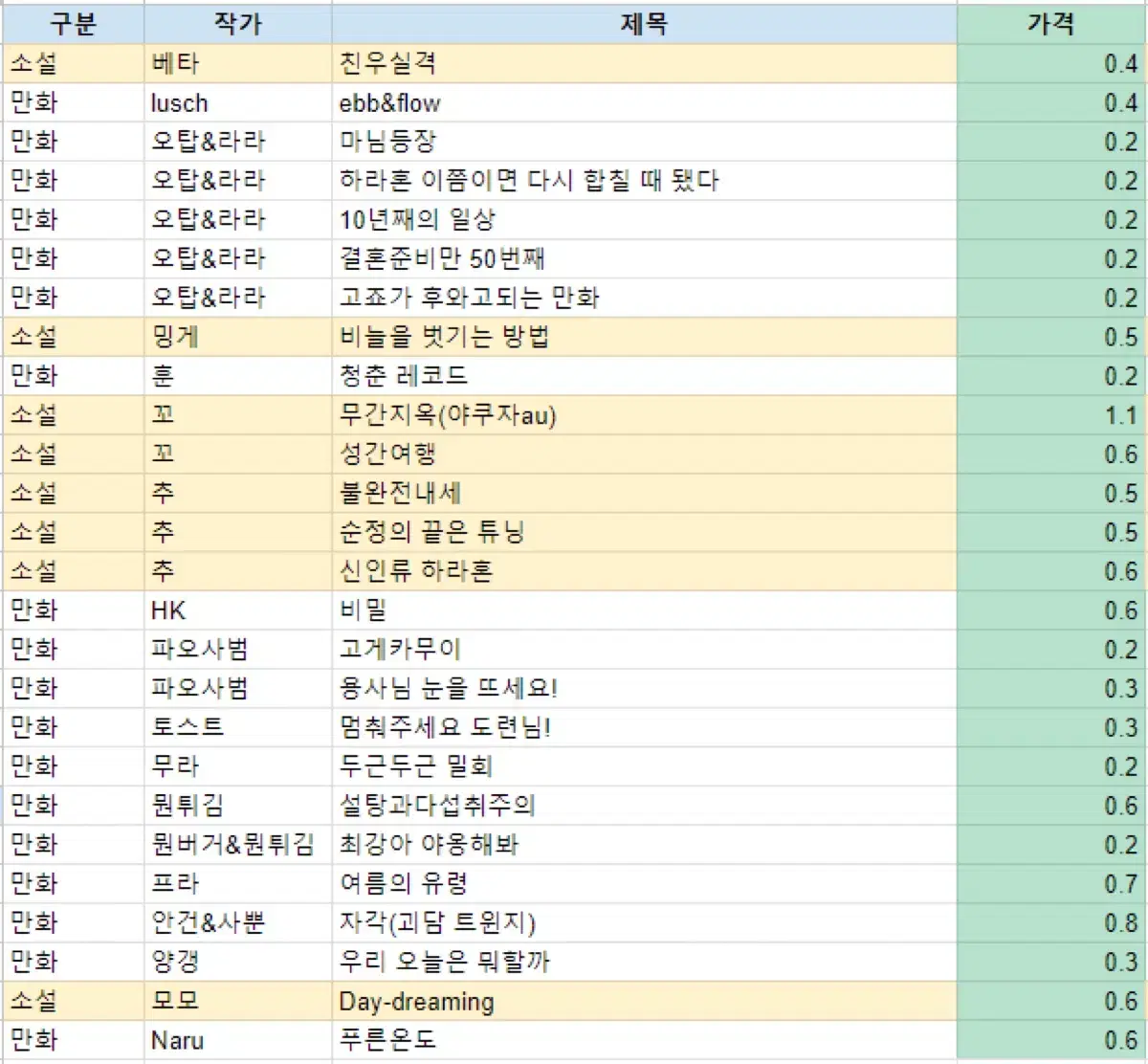Select the title 자각(괴담 트윈지)
Image resolution: width=1148 pixels, height=1064 pixels.
pos(437,922)
